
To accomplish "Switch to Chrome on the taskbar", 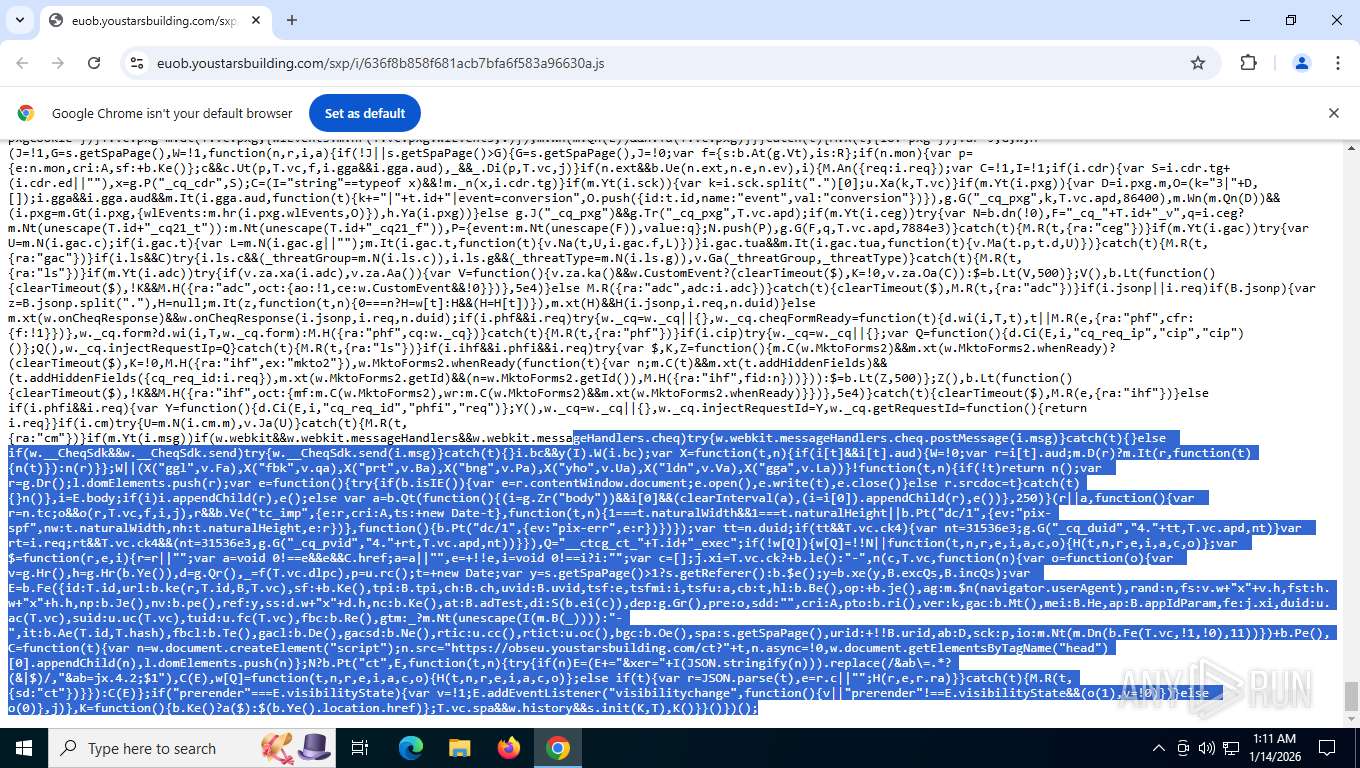I will click(x=557, y=748).
